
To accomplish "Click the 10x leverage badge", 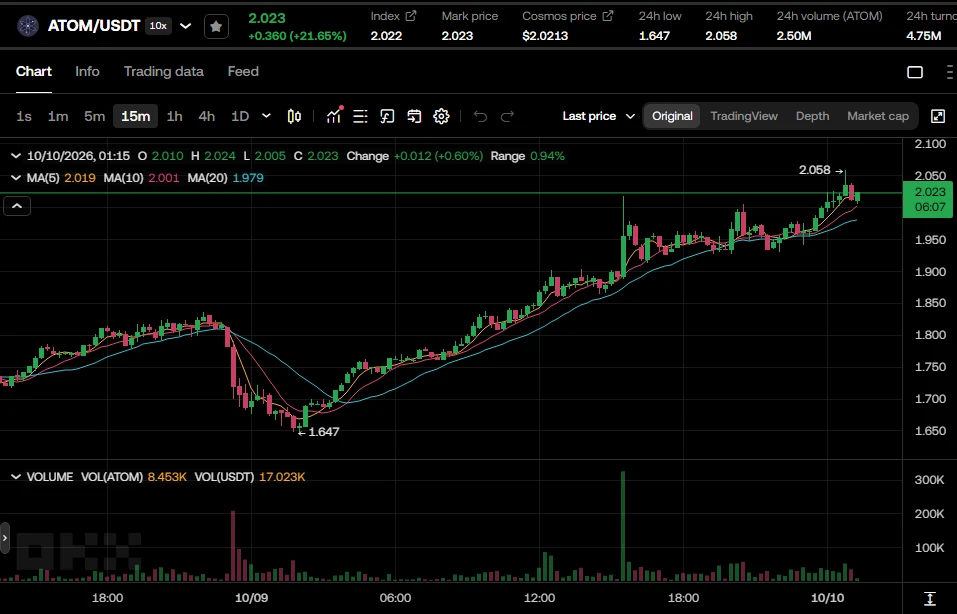I will point(159,26).
